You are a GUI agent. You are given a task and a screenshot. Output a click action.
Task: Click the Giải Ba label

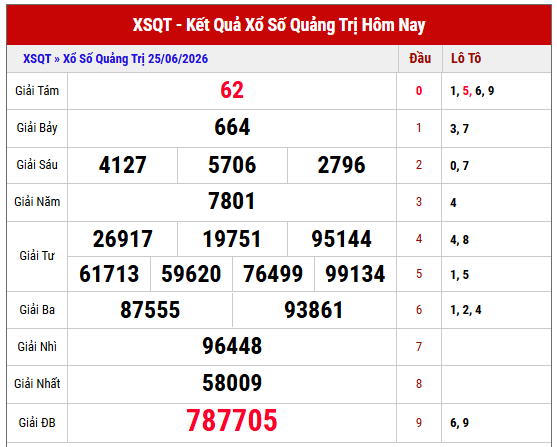37,310
